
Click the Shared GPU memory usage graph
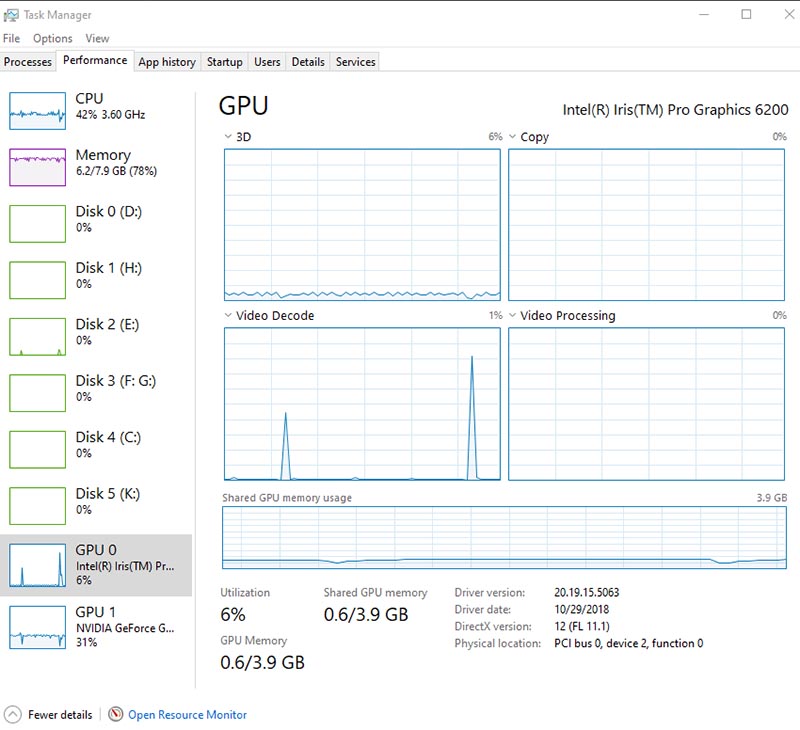(504, 537)
